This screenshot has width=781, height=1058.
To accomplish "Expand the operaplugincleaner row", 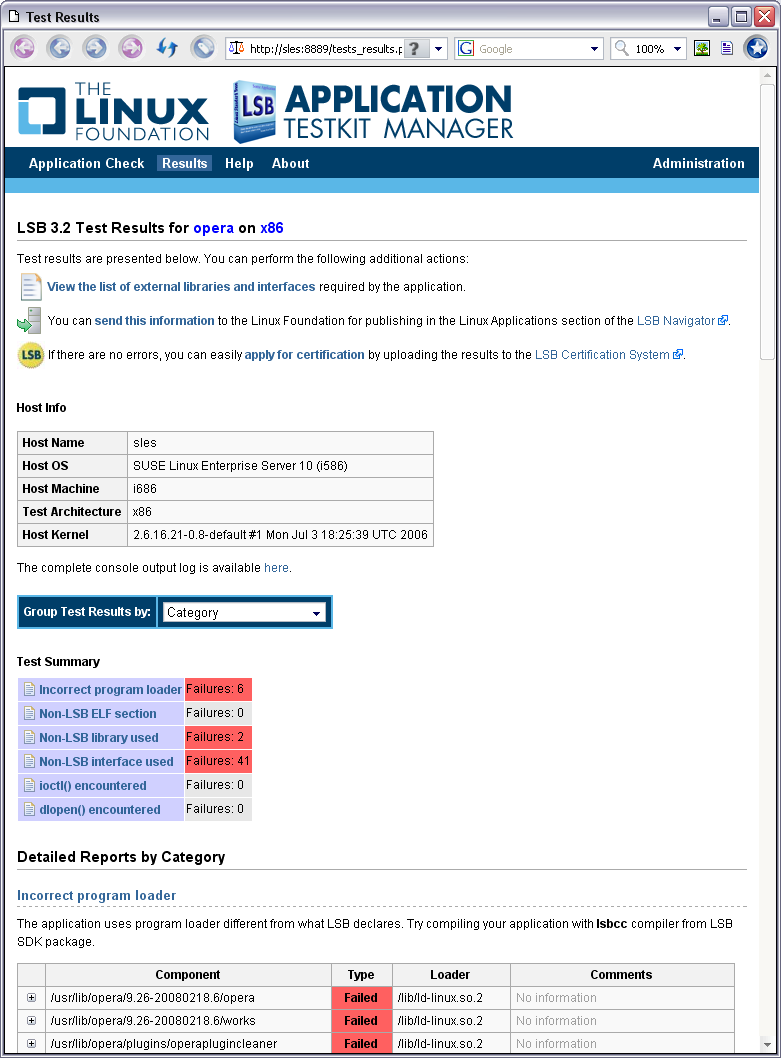I will [x=31, y=1044].
